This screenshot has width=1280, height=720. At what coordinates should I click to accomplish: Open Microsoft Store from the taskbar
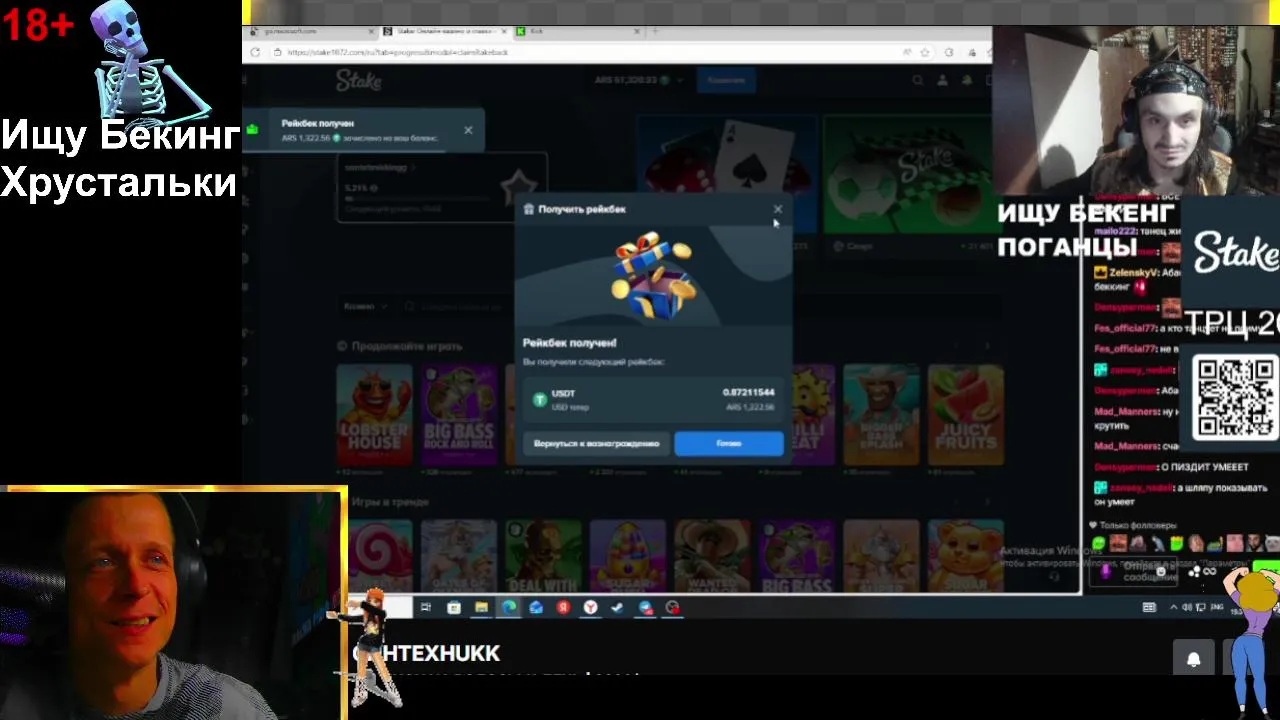453,607
